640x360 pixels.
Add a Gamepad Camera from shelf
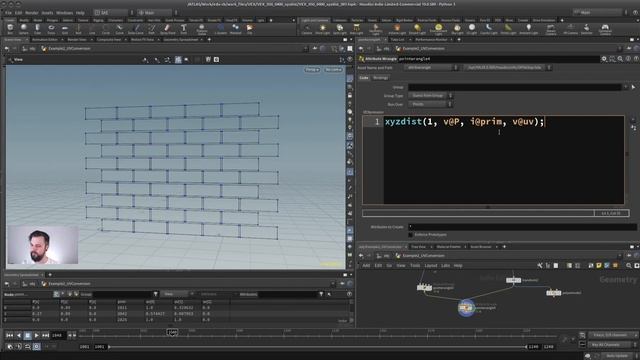pyautogui.click(x=605, y=29)
